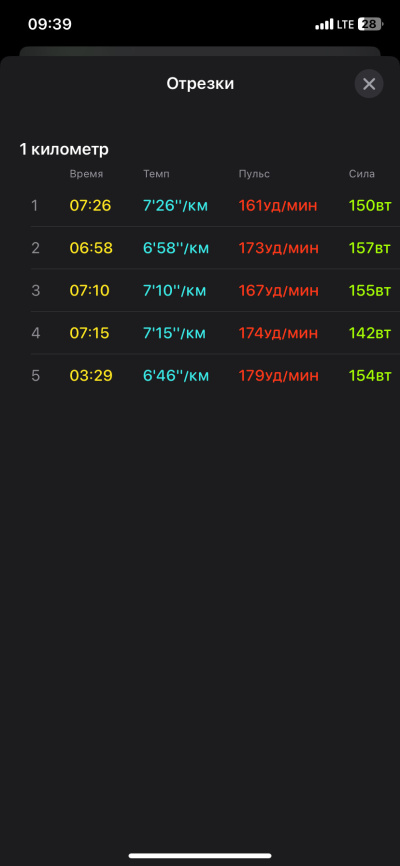Select the Время column header
This screenshot has height=866, width=400.
(86, 174)
